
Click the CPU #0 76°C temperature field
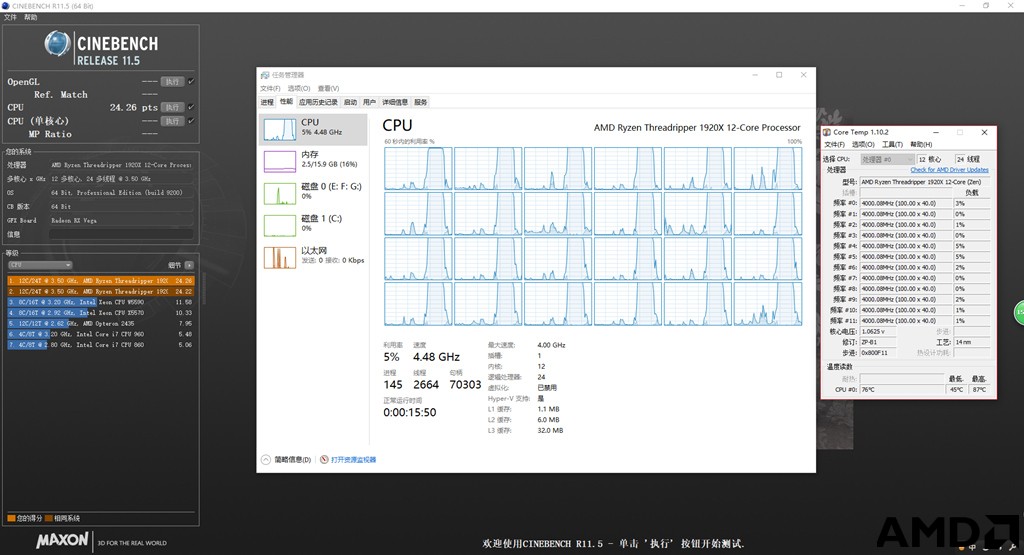[902, 390]
